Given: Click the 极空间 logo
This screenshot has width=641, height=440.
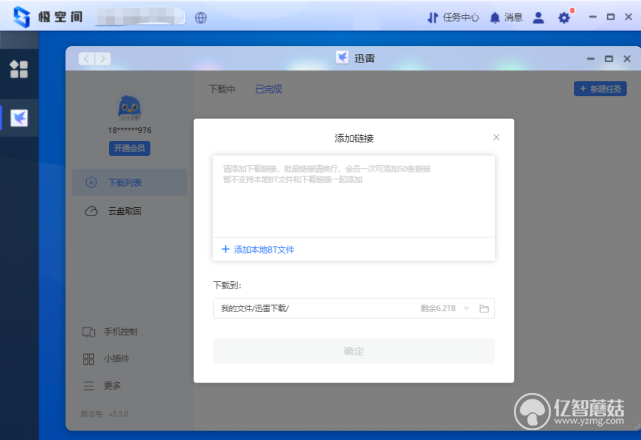Looking at the screenshot, I should point(22,17).
